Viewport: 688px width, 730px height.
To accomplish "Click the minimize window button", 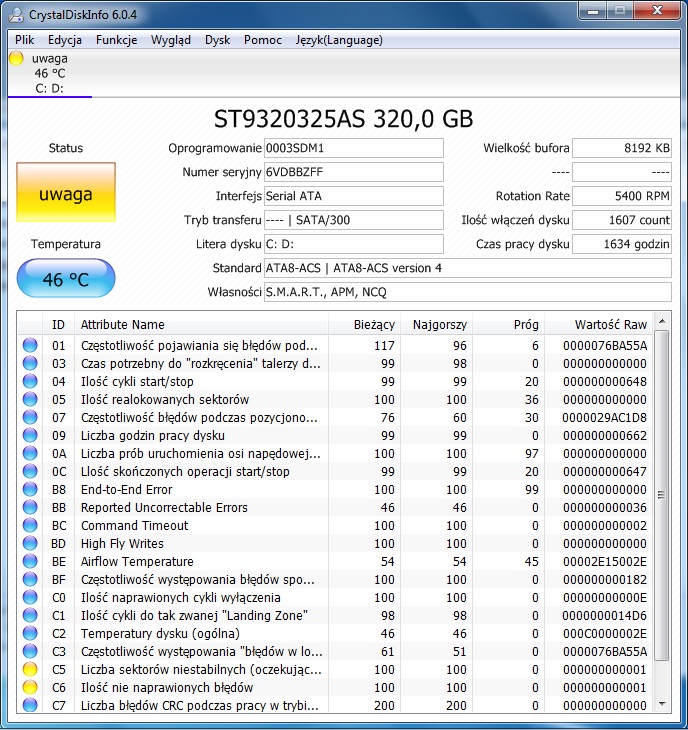I will tap(593, 11).
